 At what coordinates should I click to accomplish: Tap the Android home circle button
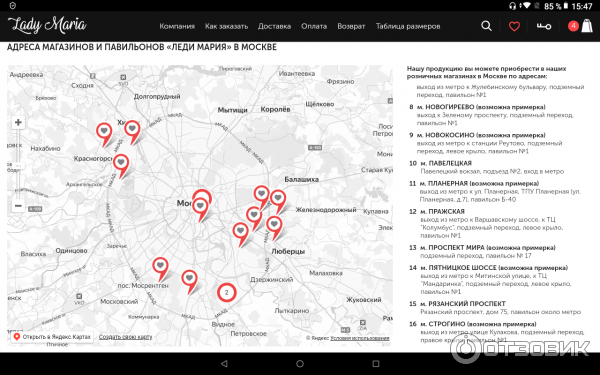(x=300, y=364)
